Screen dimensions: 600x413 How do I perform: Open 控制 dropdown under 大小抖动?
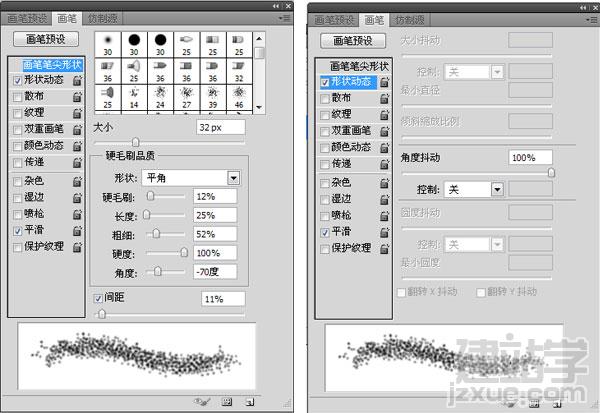(474, 72)
